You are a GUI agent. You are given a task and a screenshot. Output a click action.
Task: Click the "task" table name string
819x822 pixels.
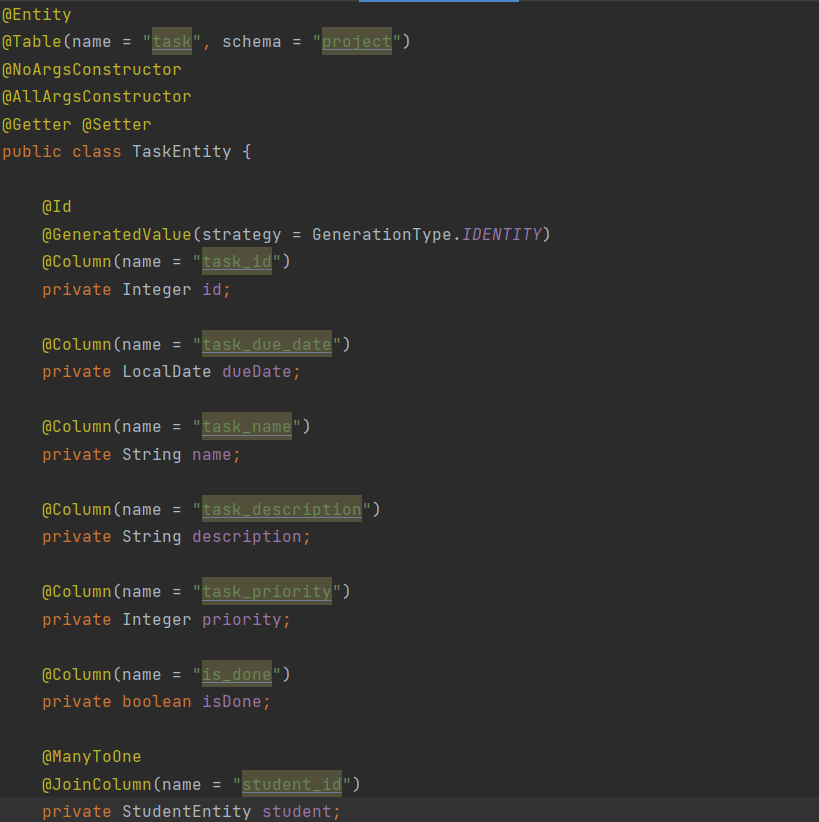pos(171,42)
